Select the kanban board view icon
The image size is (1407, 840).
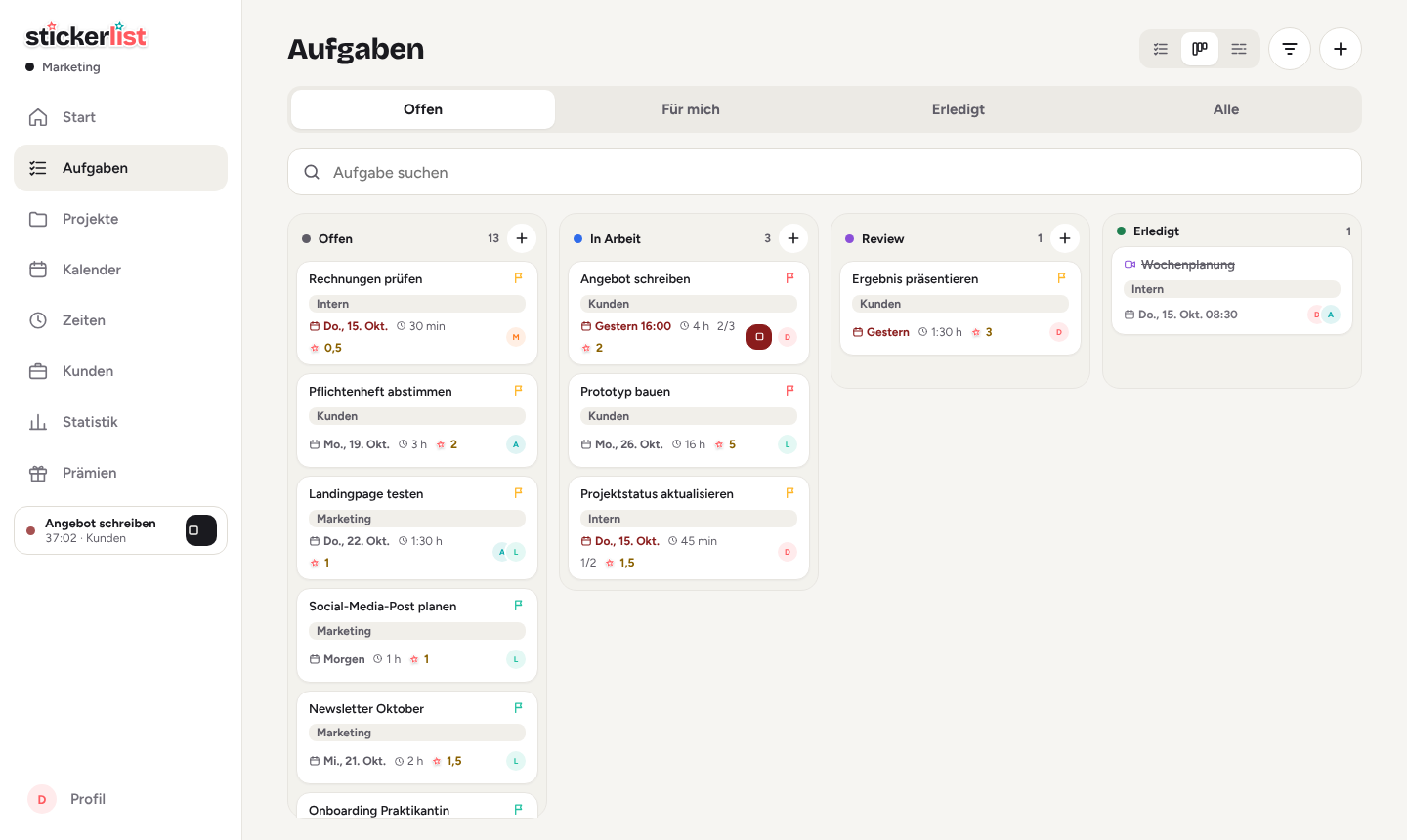[1200, 49]
